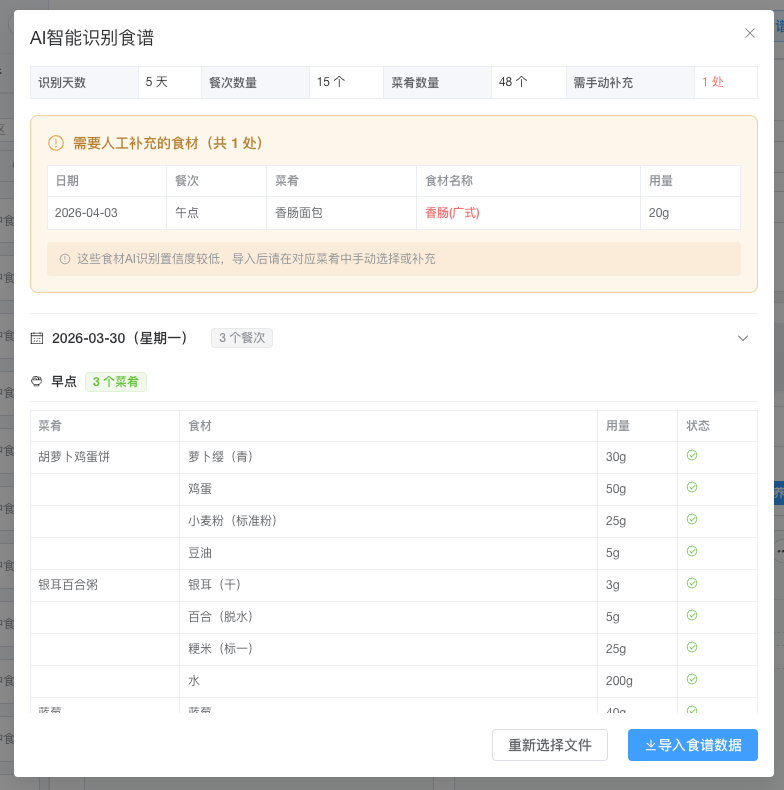Viewport: 784px width, 790px height.
Task: Click the 3 个餐次 tag
Action: point(242,338)
